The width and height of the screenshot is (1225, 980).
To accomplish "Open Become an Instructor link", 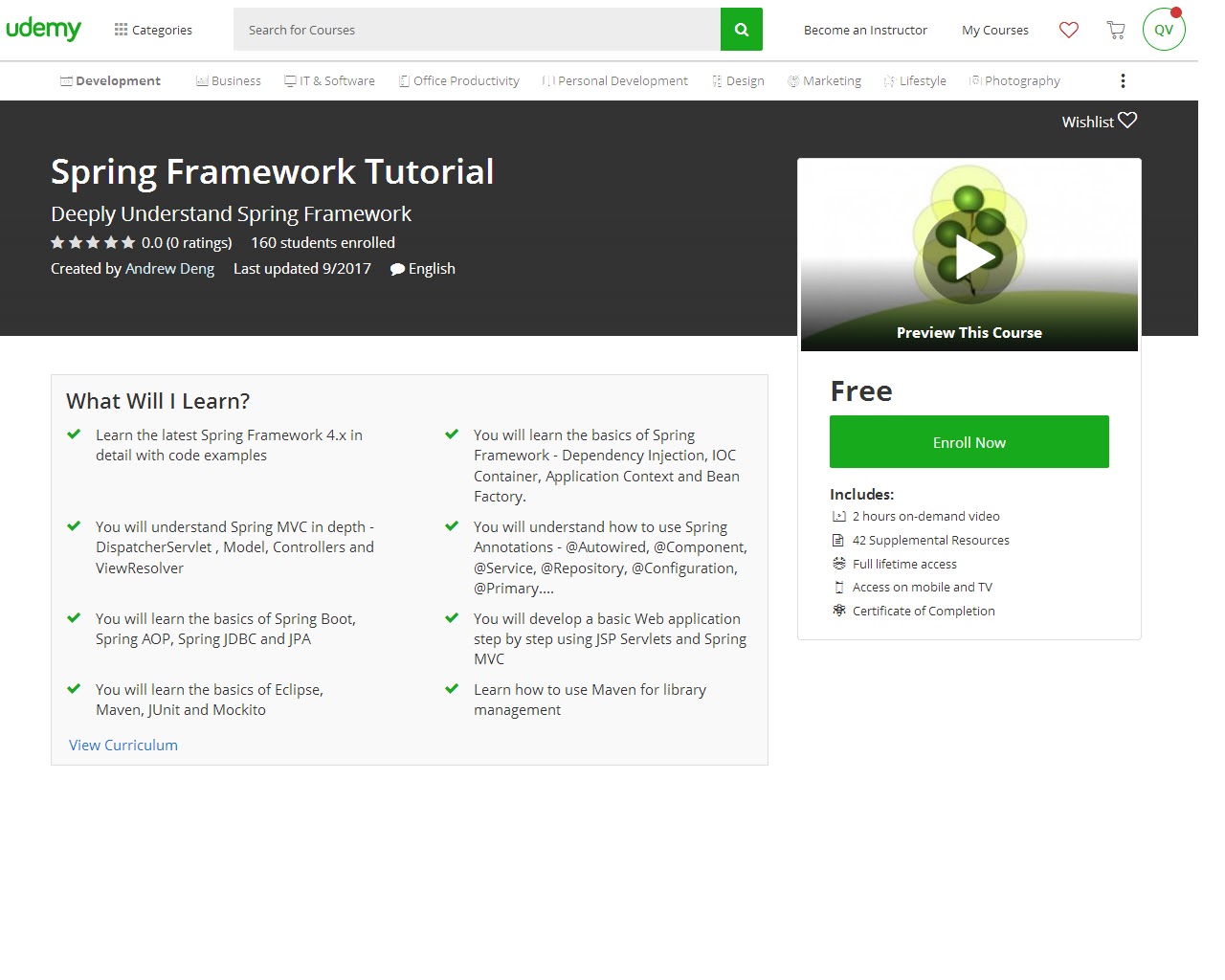I will click(865, 30).
